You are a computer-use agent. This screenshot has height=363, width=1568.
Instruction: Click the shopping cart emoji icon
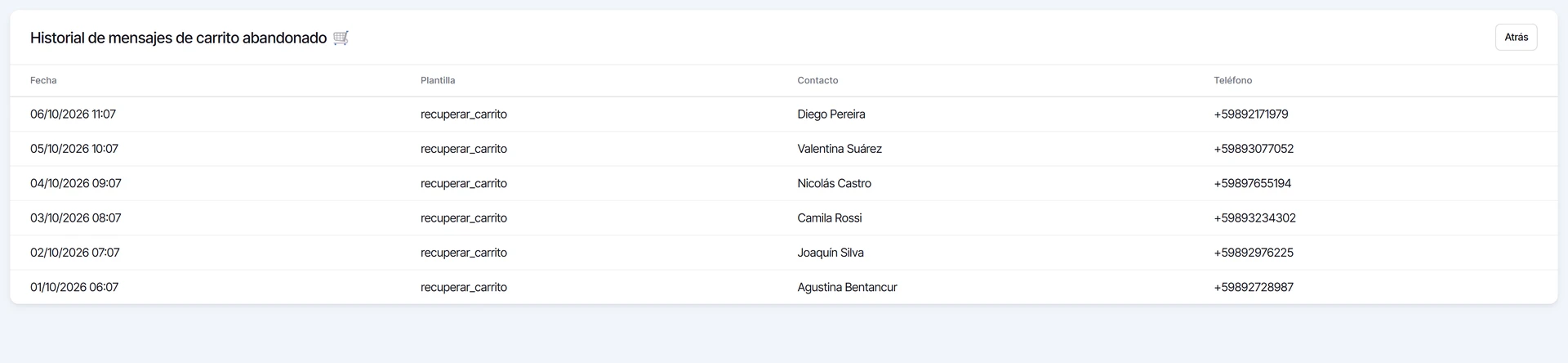point(341,38)
